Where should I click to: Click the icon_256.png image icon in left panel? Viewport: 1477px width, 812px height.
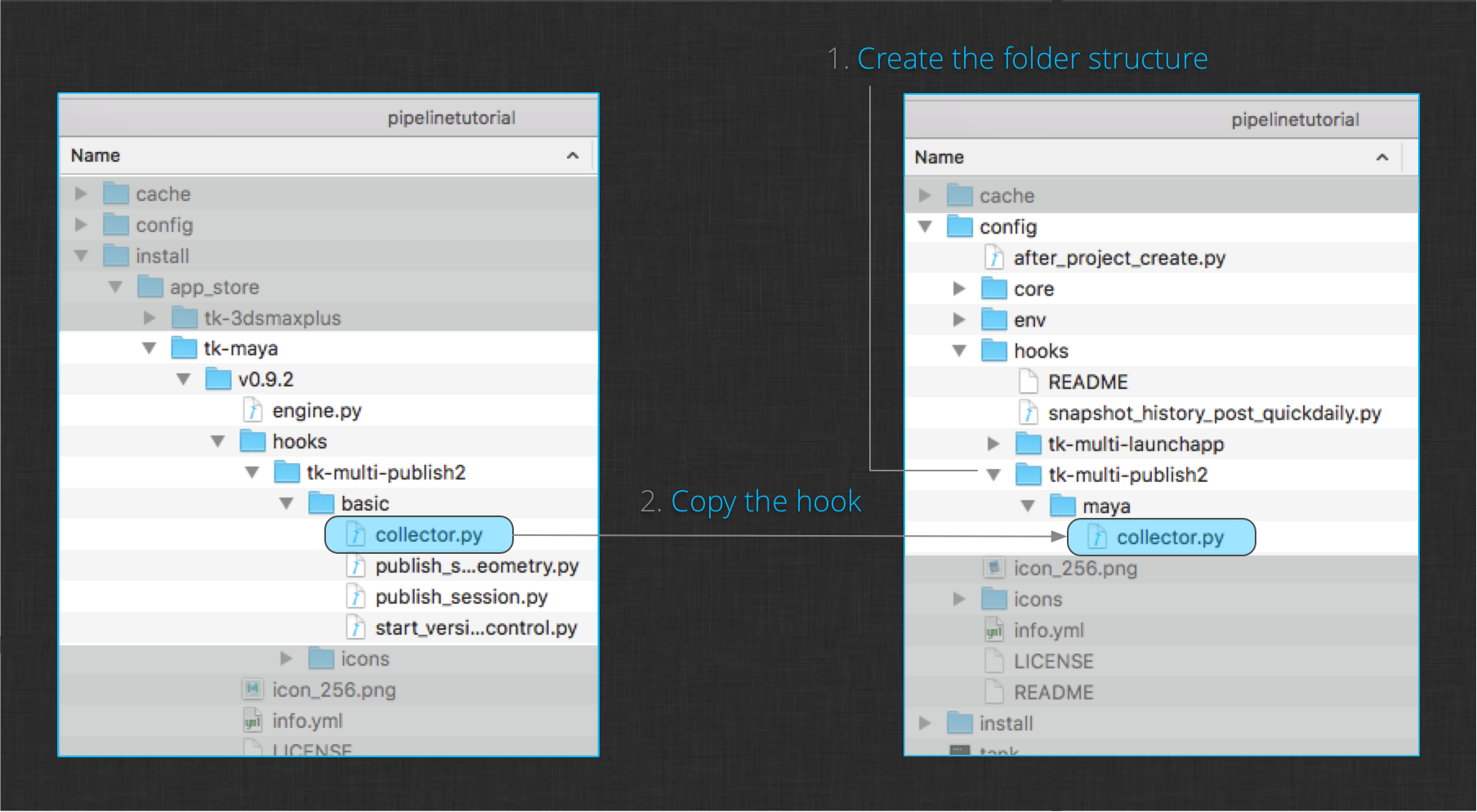[253, 689]
